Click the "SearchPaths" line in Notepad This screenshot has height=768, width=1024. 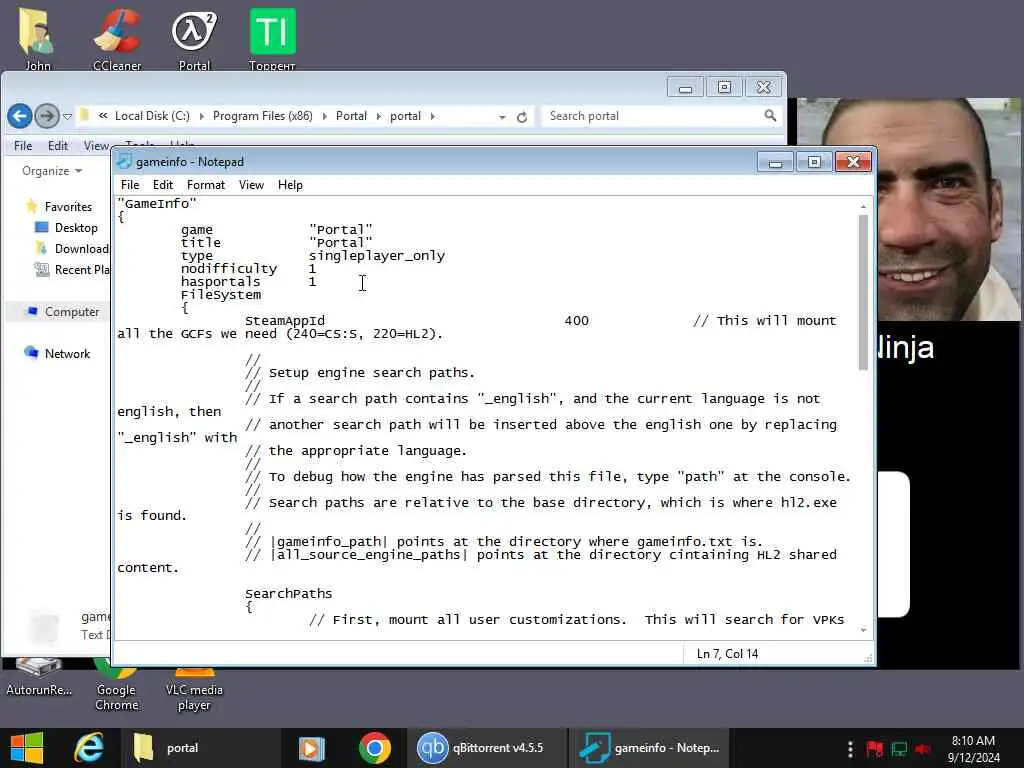coord(289,594)
